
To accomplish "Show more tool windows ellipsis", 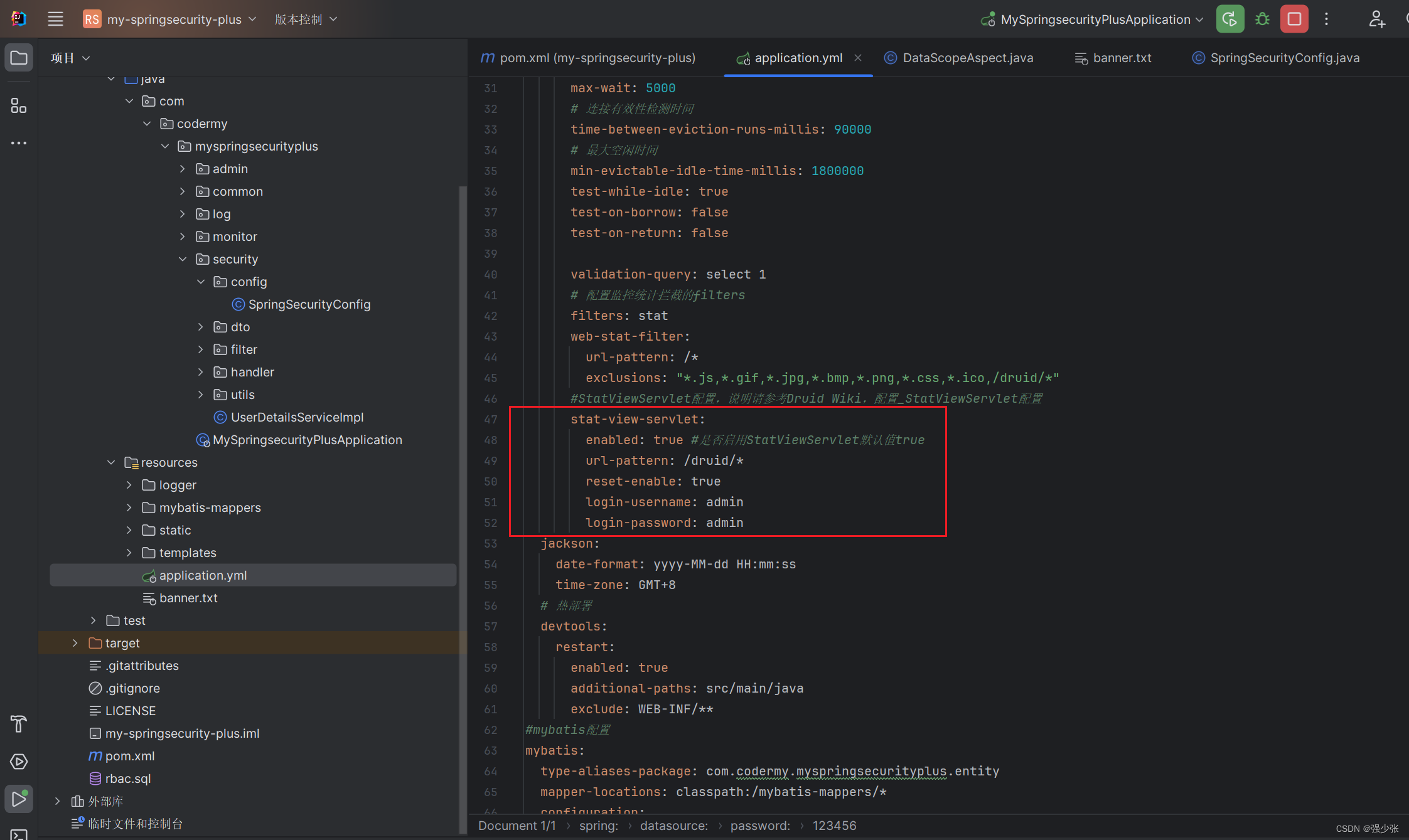I will pos(19,143).
